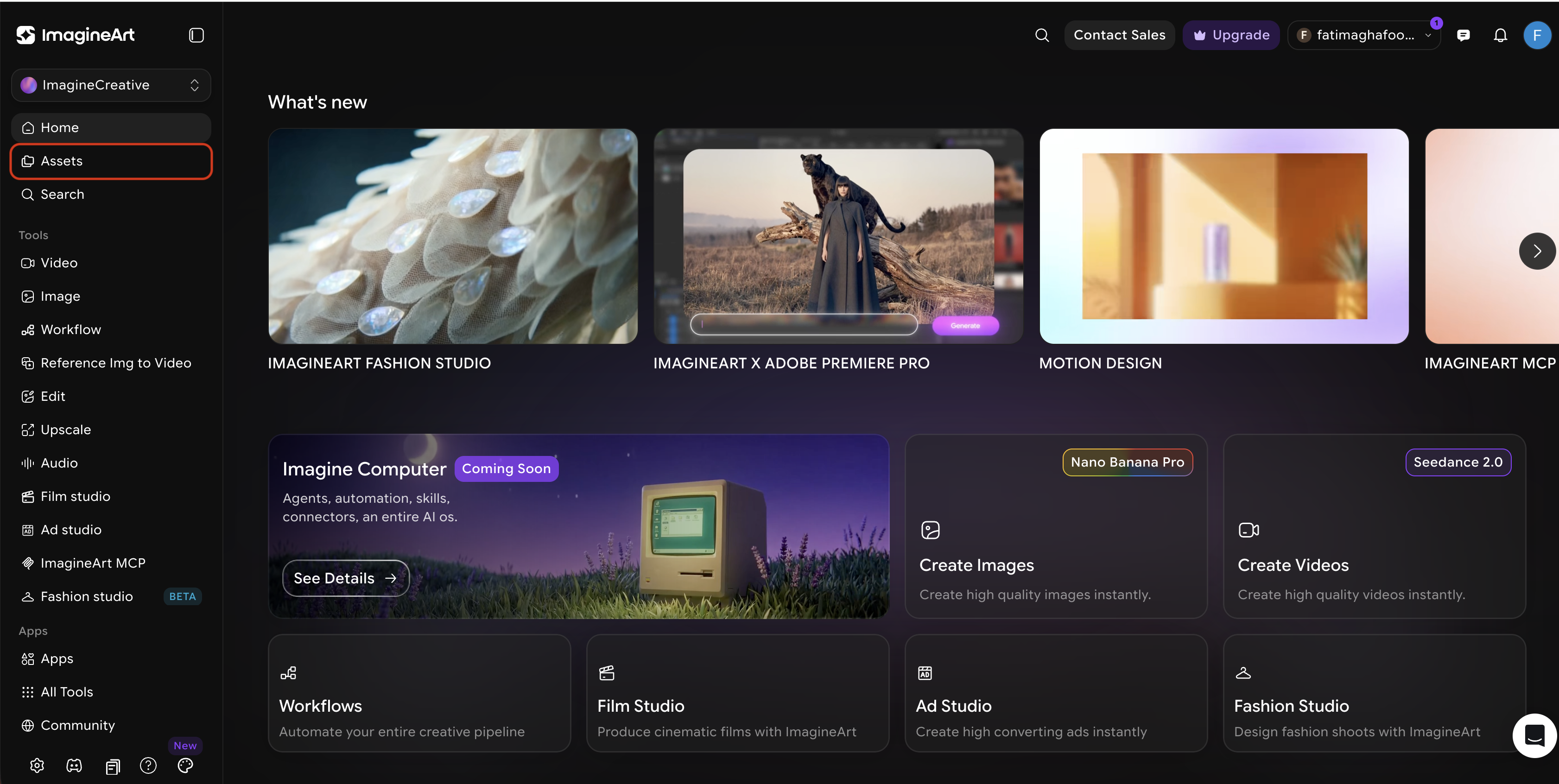Viewport: 1559px width, 784px height.
Task: Open the ImagineArt Fashion Studio thumbnail
Action: tap(453, 236)
